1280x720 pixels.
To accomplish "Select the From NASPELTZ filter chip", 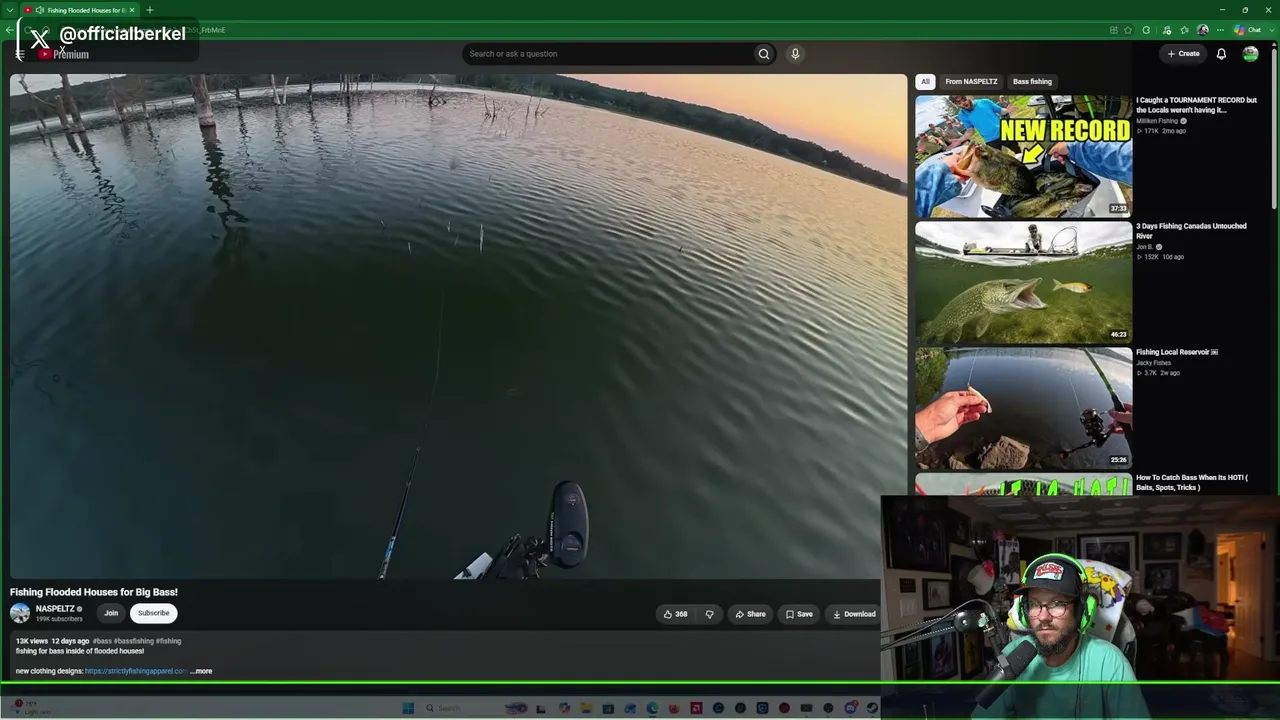I will [x=971, y=82].
